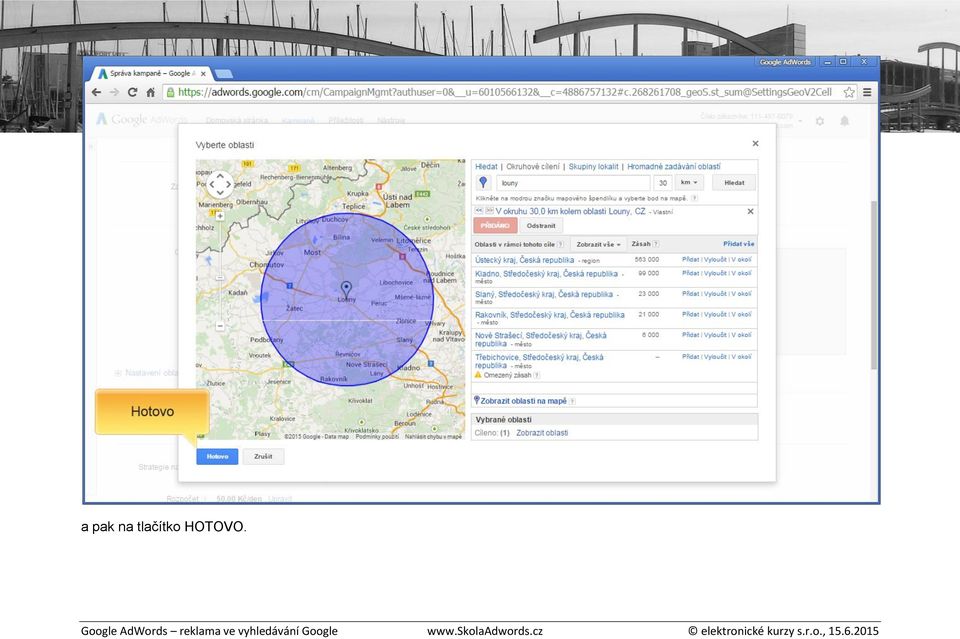
Task: Click the Přidat vše link
Action: pos(738,244)
